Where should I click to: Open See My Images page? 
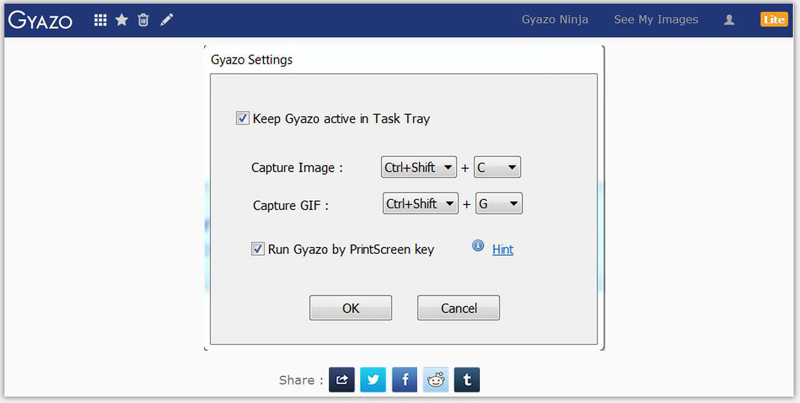(656, 20)
